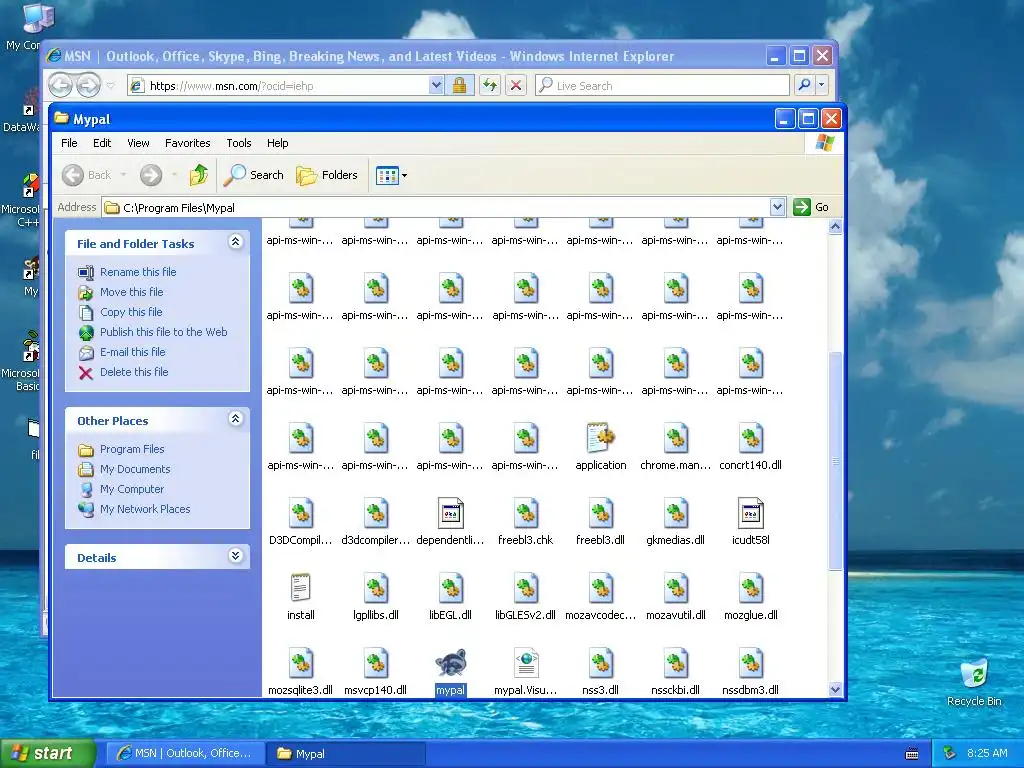Click the file list scrollbar down arrow
The height and width of the screenshot is (768, 1024).
(835, 689)
